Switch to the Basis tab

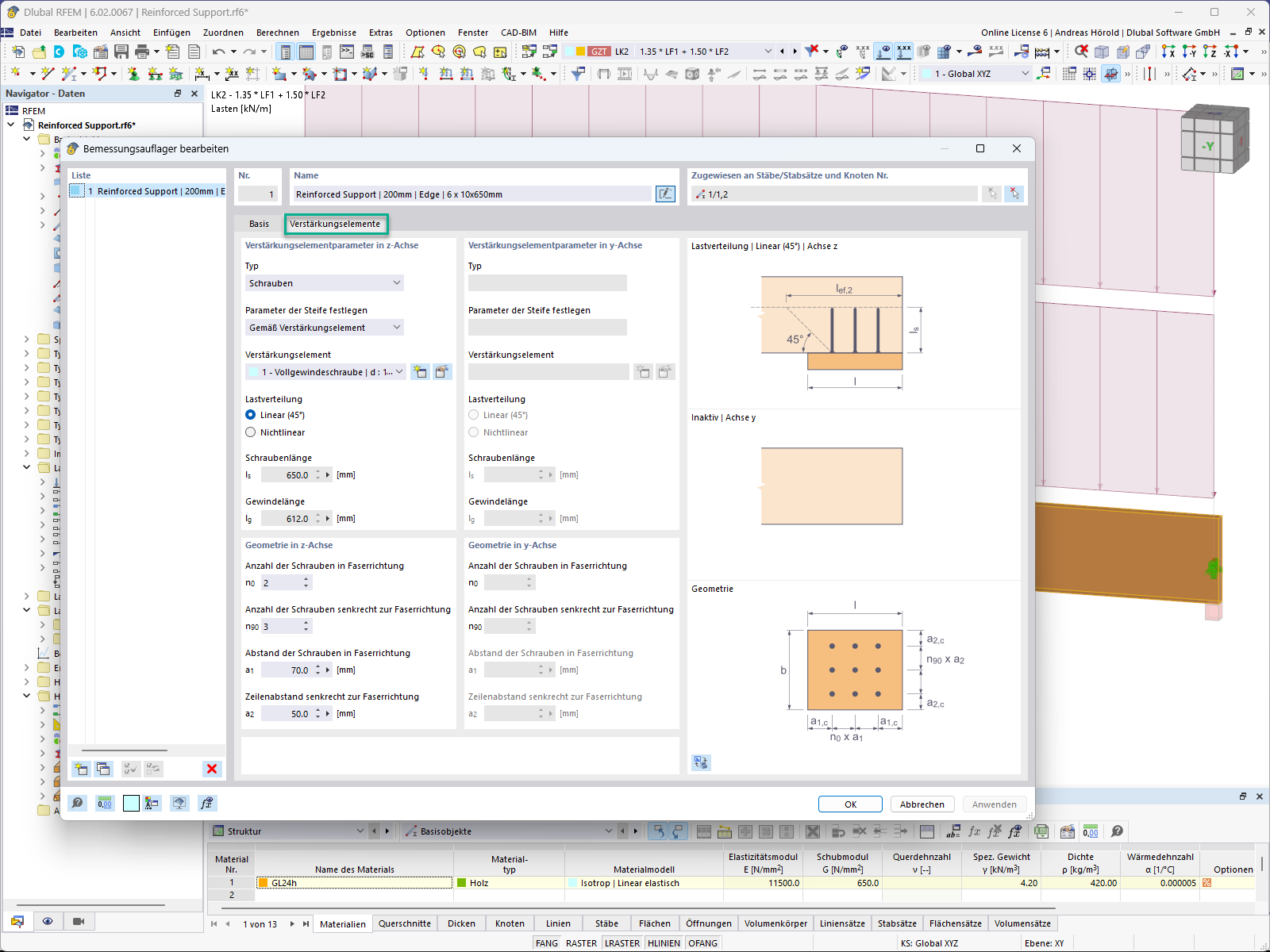coord(259,224)
